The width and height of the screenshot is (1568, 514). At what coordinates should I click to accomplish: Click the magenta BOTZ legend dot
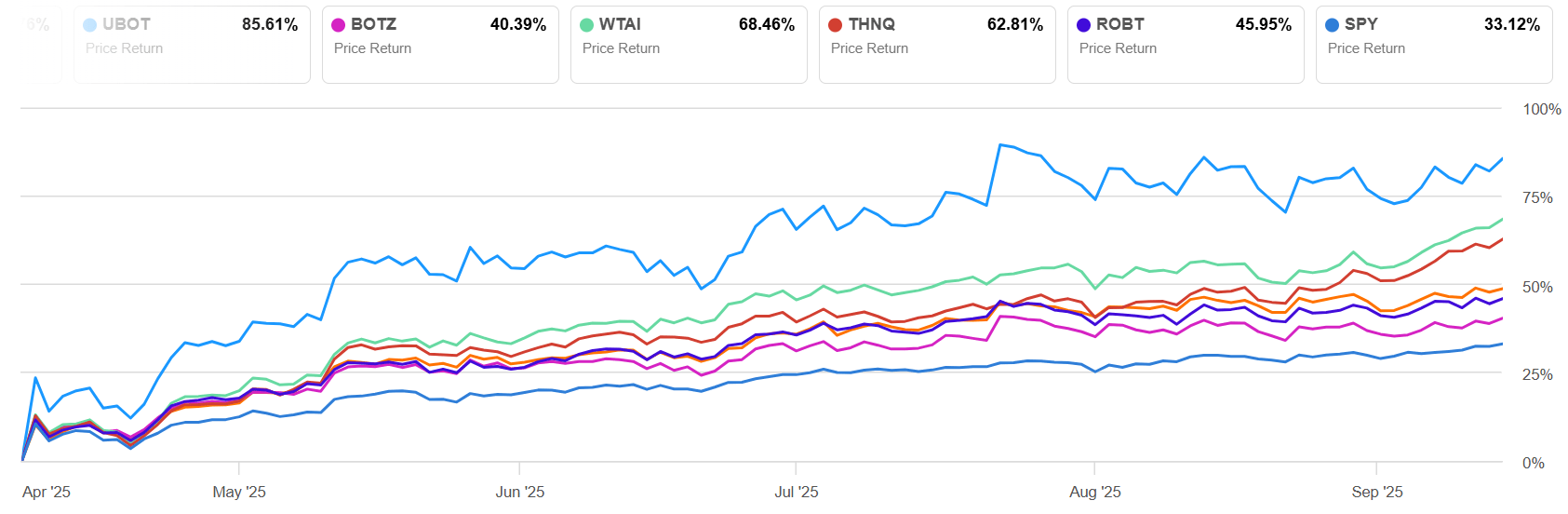[339, 25]
